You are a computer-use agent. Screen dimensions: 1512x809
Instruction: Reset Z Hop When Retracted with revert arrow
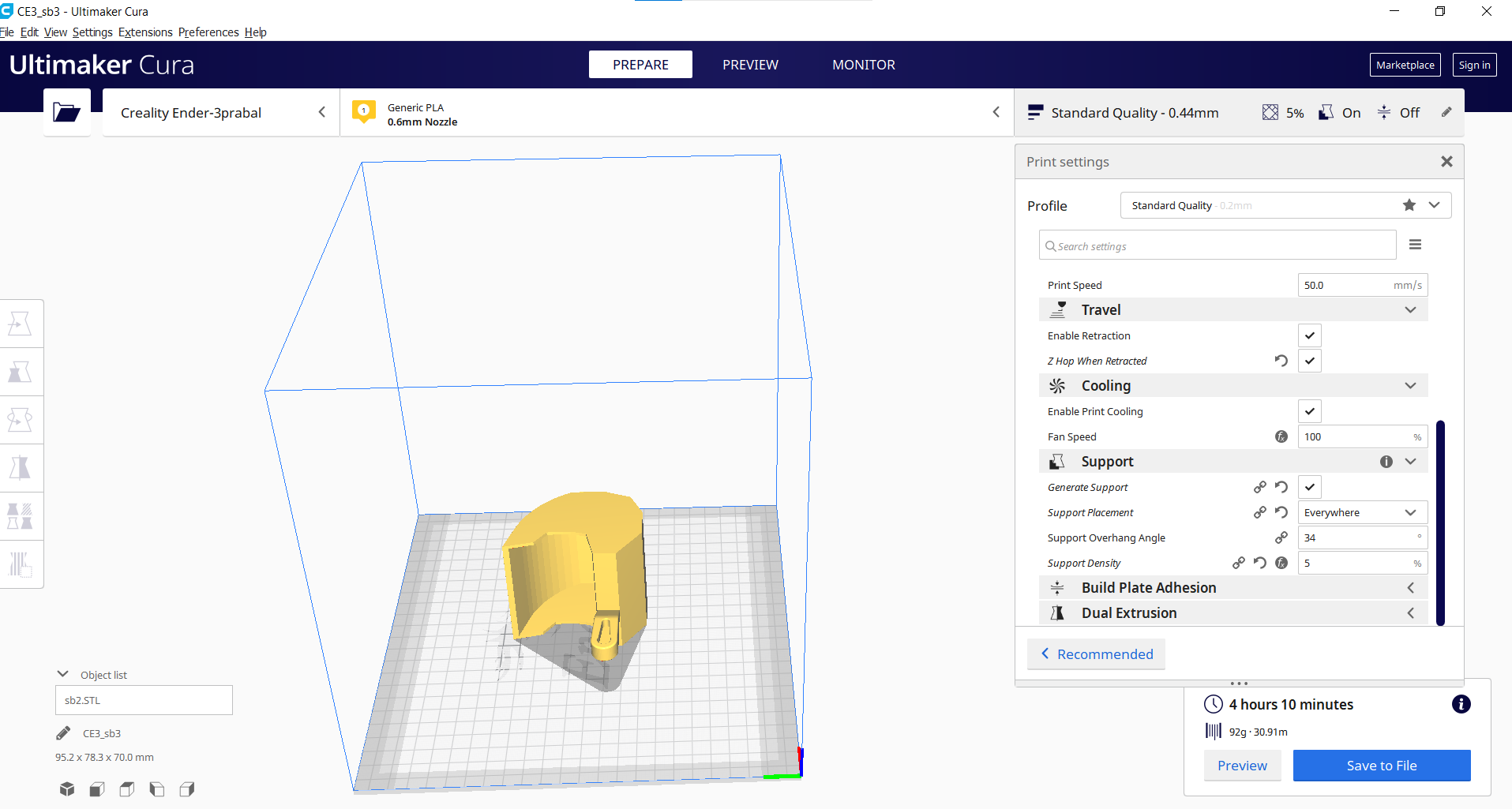click(1281, 361)
